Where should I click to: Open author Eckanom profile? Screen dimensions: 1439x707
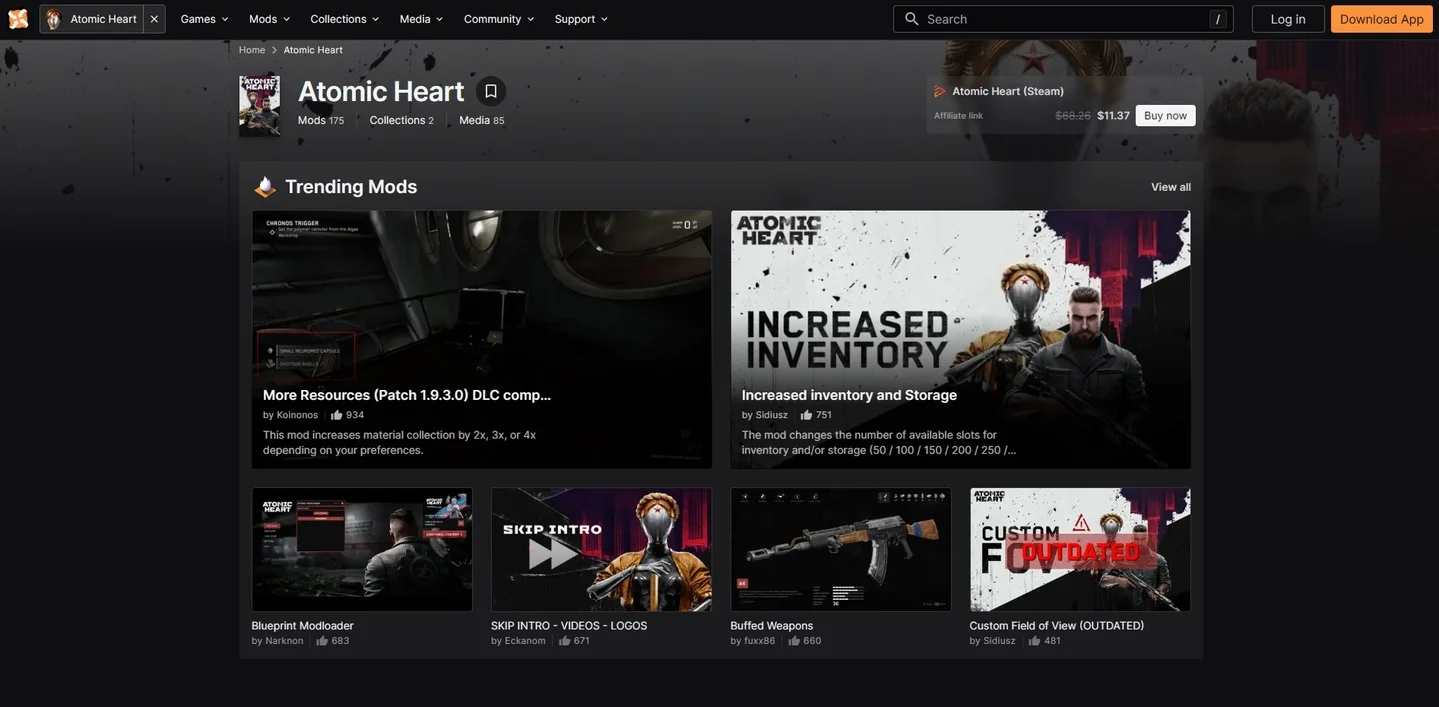pos(525,641)
